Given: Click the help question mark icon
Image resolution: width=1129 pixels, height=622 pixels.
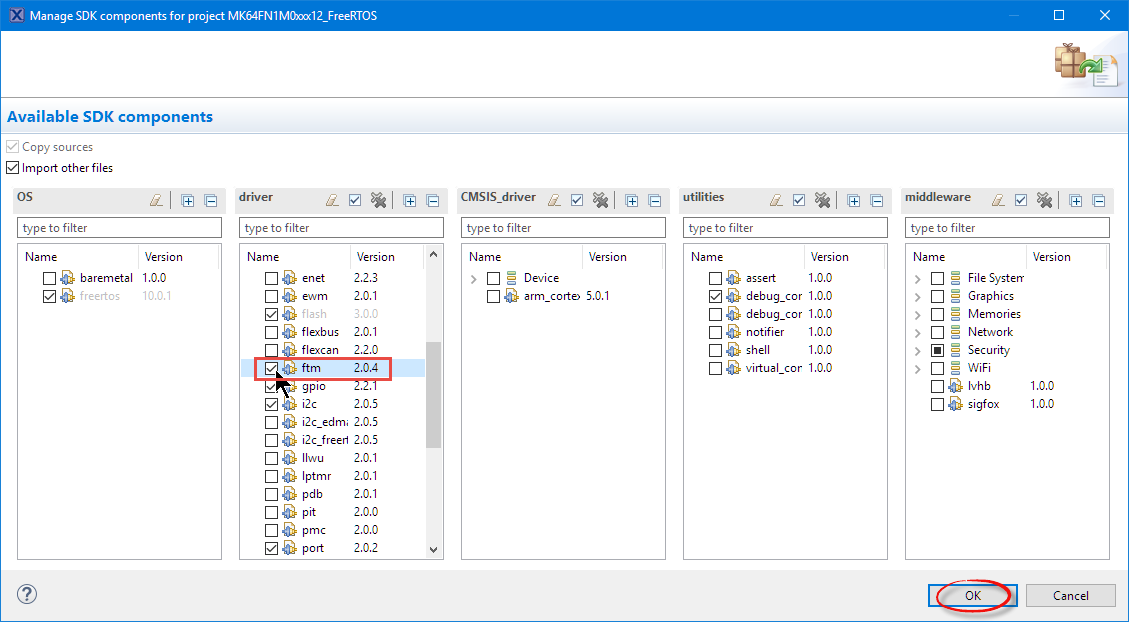Looking at the screenshot, I should click(x=27, y=595).
